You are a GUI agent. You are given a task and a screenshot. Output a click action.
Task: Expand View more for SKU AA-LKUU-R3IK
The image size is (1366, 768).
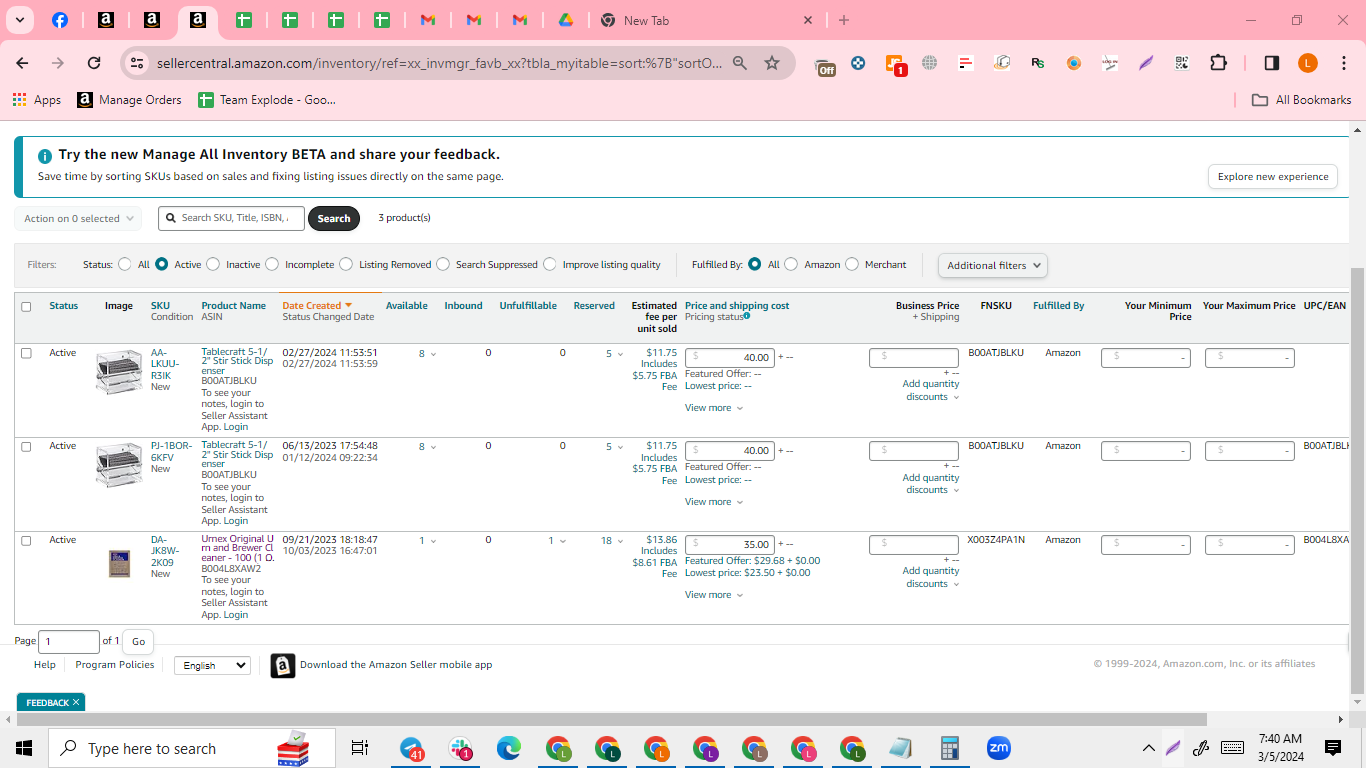tap(714, 408)
